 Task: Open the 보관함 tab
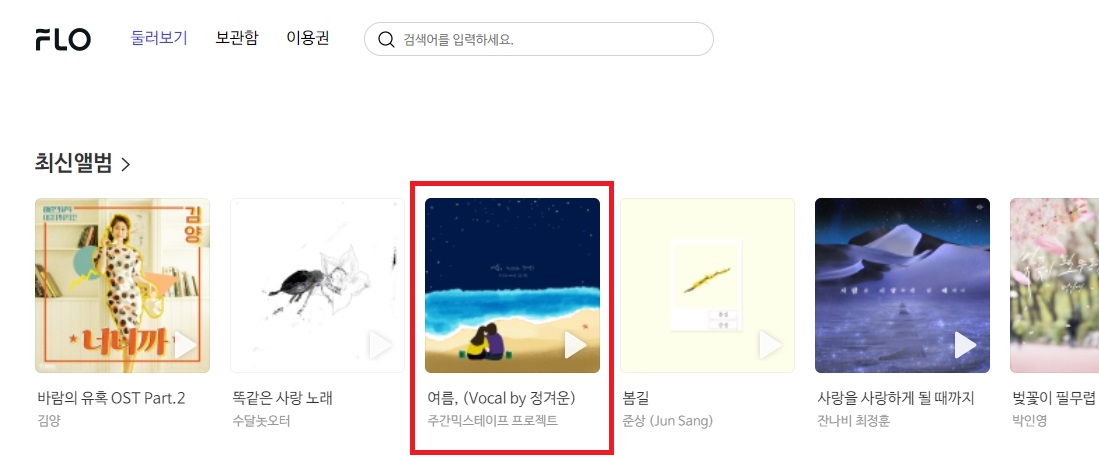pyautogui.click(x=237, y=38)
